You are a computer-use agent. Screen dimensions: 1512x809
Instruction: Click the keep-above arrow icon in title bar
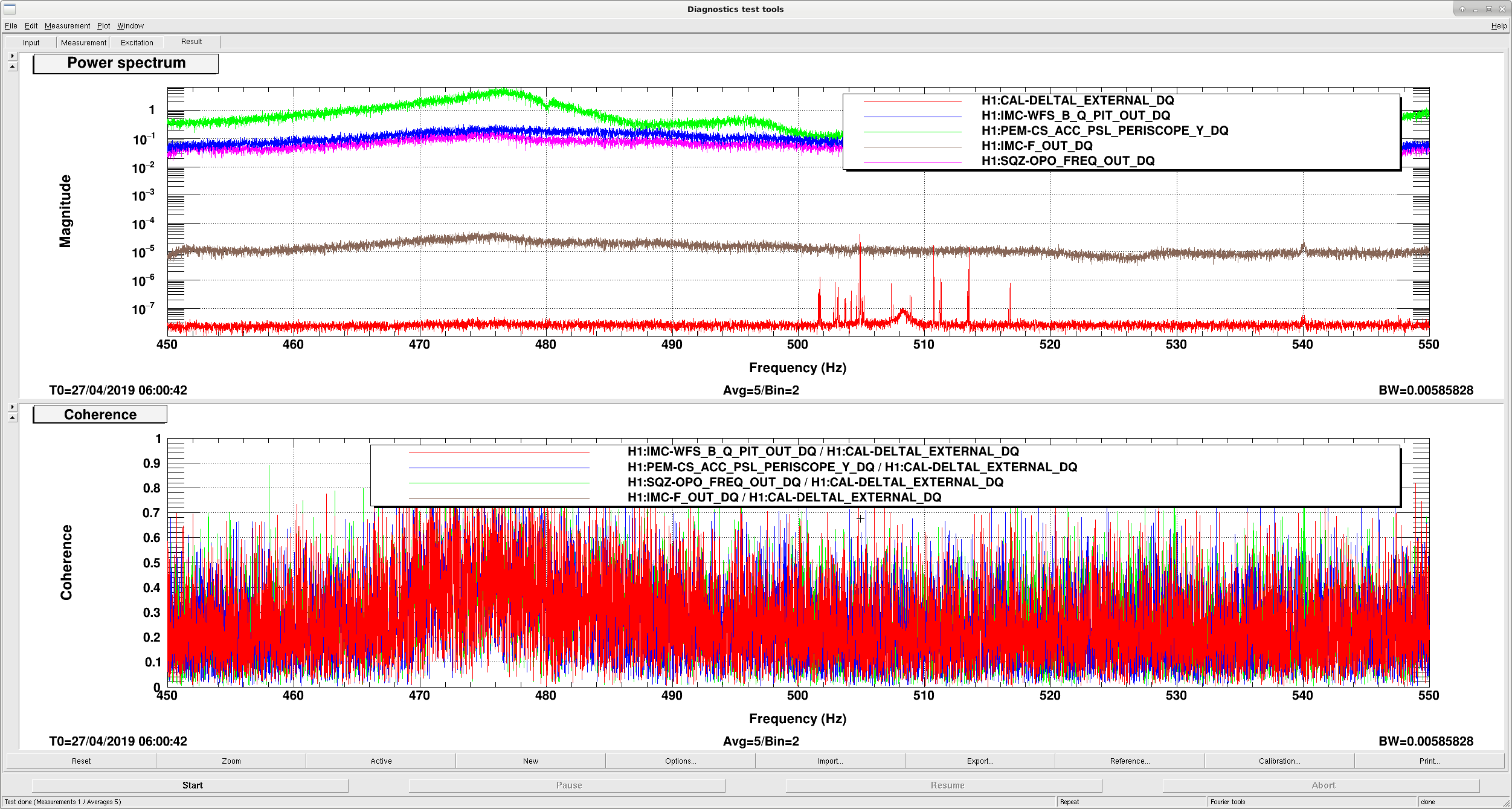click(1462, 9)
